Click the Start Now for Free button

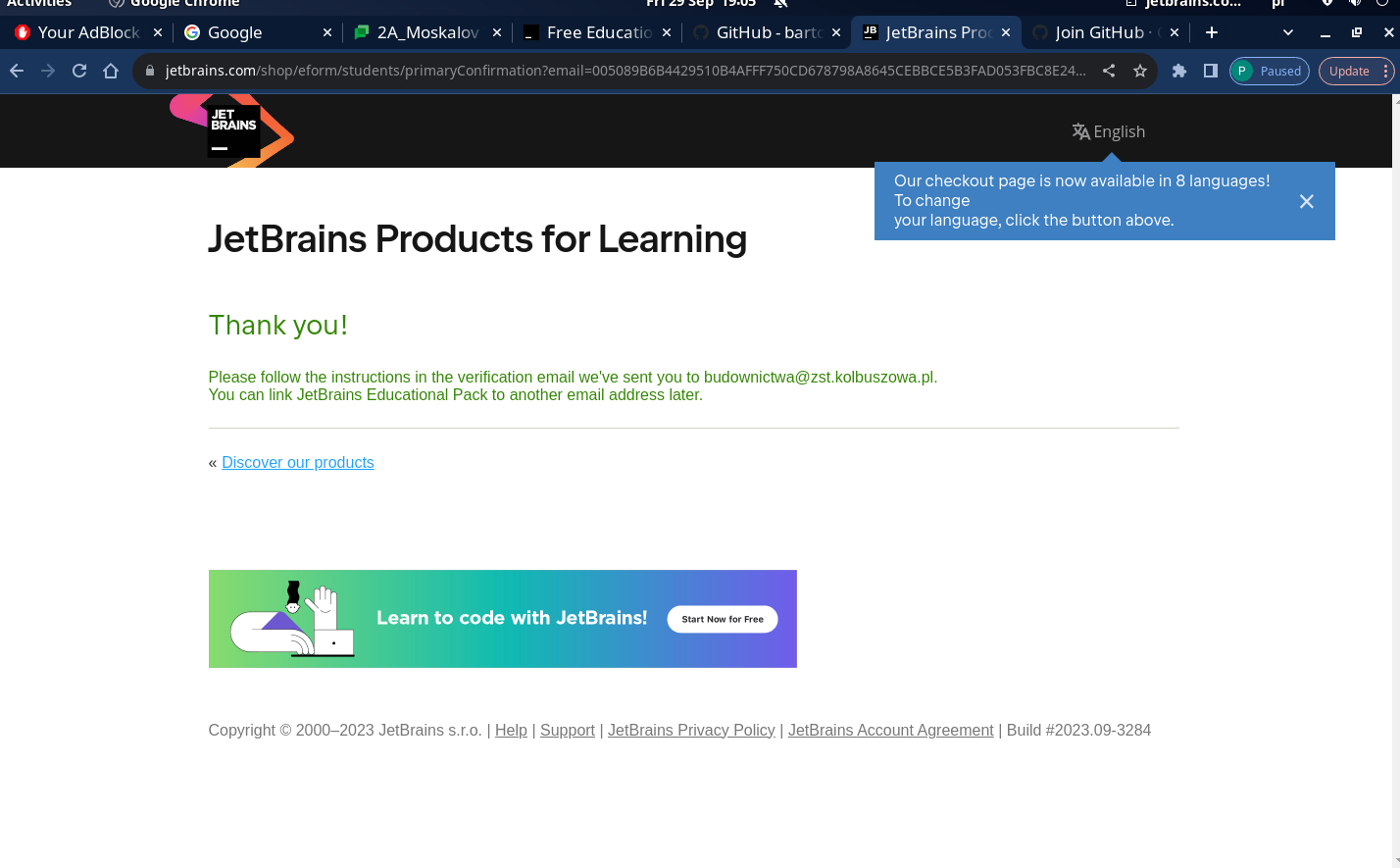pos(723,619)
